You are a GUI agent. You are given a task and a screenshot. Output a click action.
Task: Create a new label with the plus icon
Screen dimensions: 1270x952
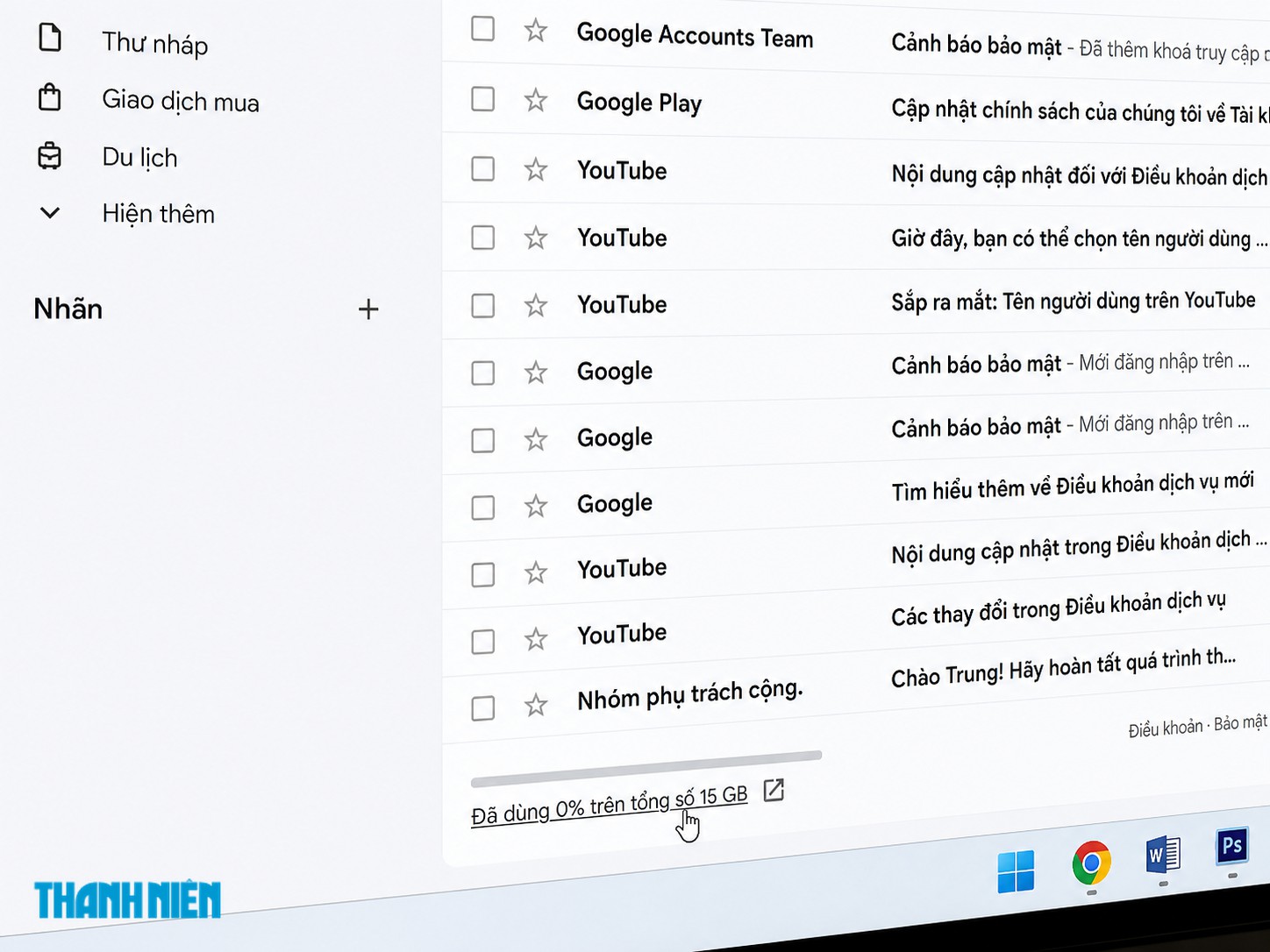pyautogui.click(x=368, y=309)
